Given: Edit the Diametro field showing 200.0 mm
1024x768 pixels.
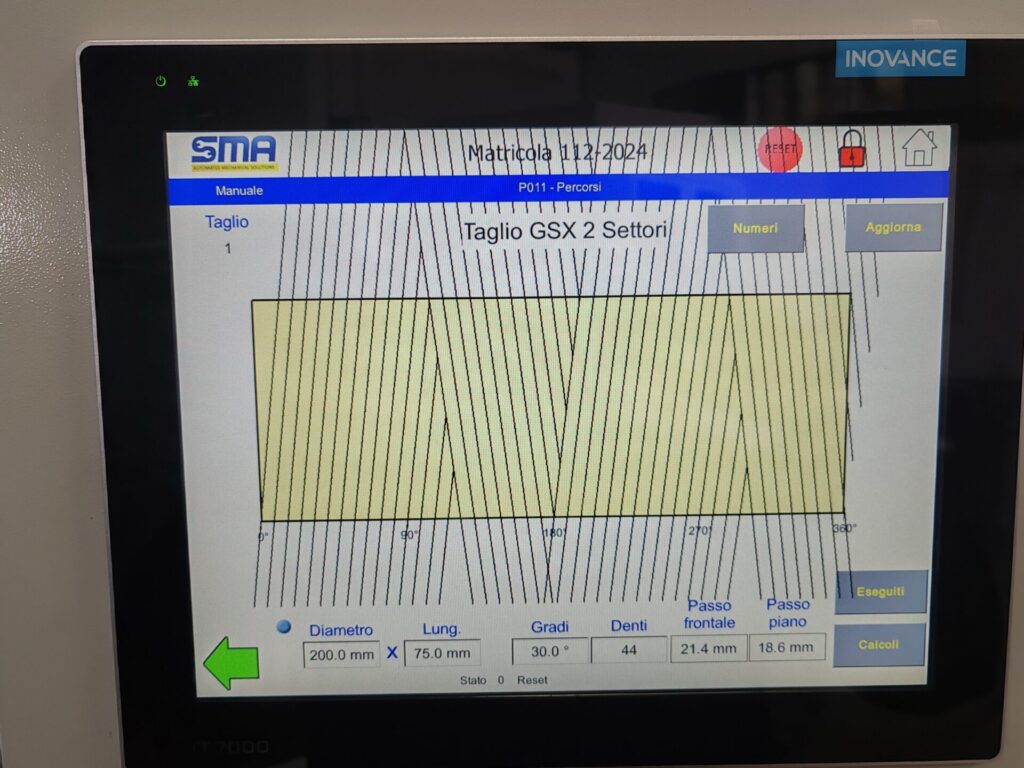Looking at the screenshot, I should tap(341, 653).
